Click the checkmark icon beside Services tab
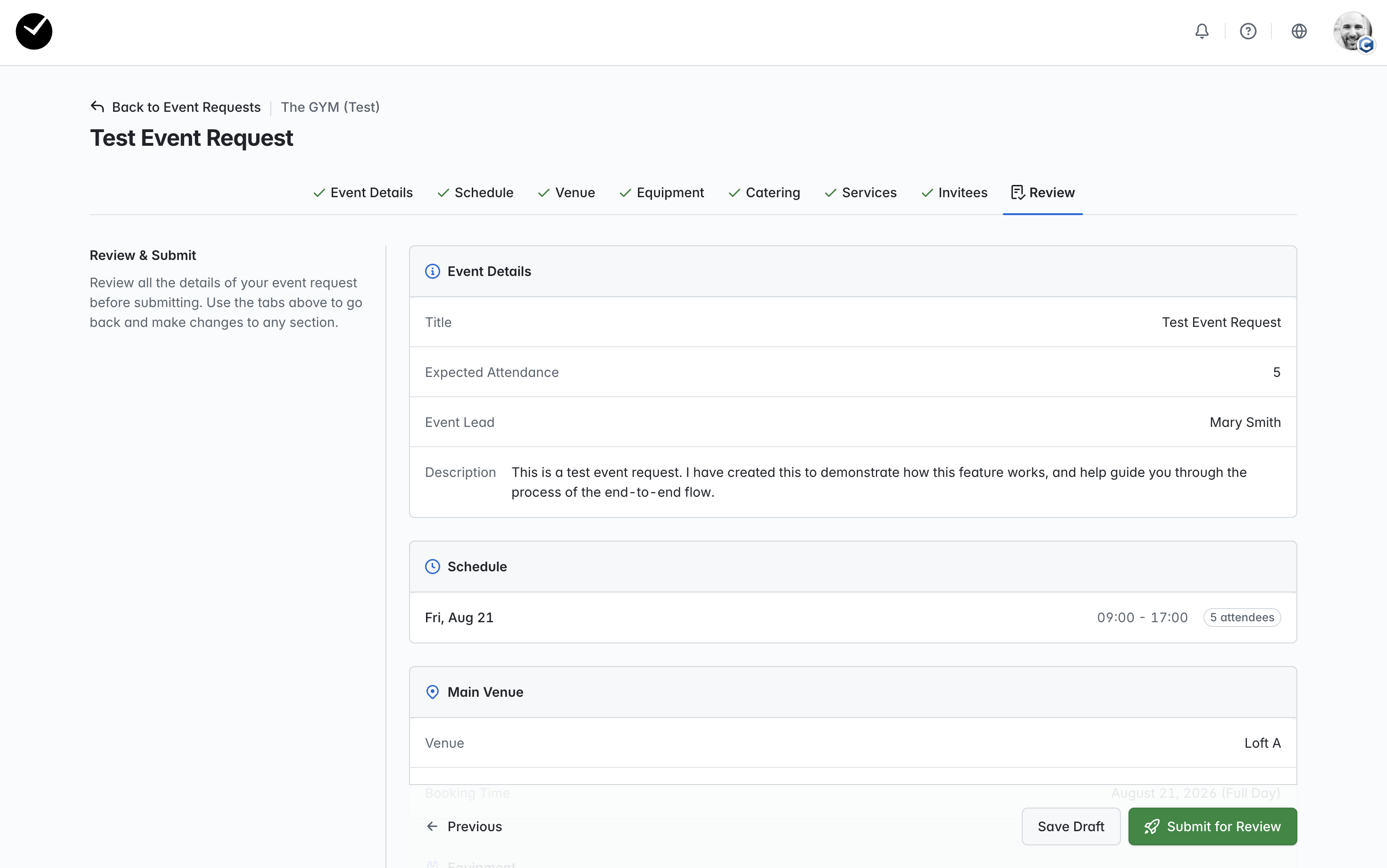Image resolution: width=1387 pixels, height=868 pixels. coord(831,193)
